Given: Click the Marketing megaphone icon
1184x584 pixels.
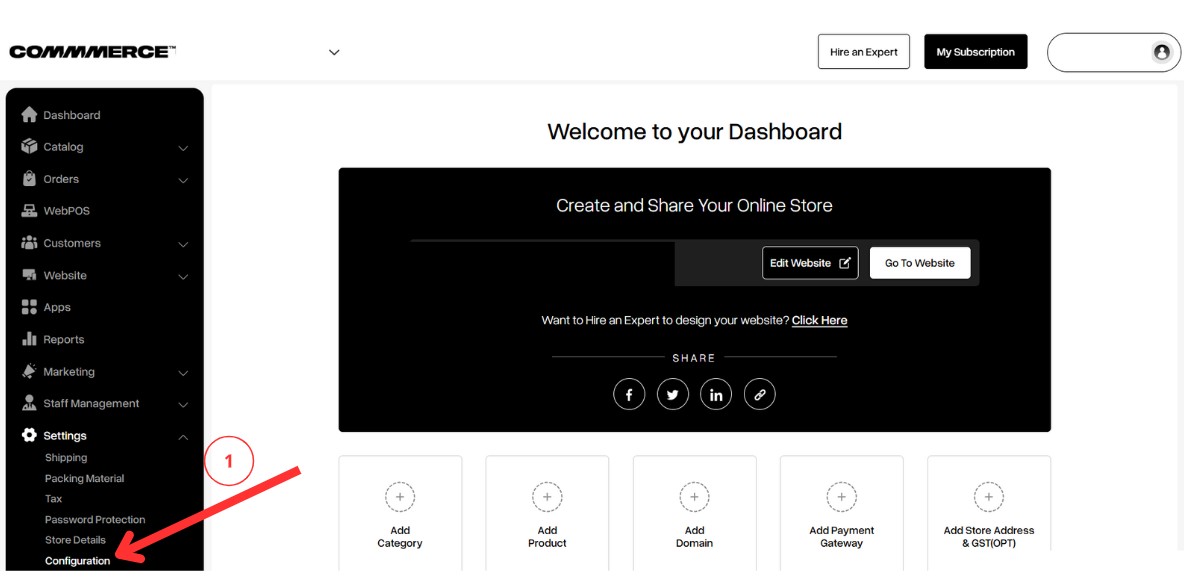Looking at the screenshot, I should pyautogui.click(x=29, y=372).
